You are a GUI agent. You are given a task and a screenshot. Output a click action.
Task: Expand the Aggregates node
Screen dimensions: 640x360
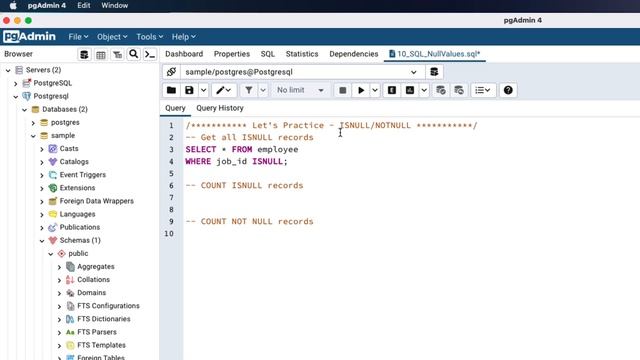(x=59, y=267)
